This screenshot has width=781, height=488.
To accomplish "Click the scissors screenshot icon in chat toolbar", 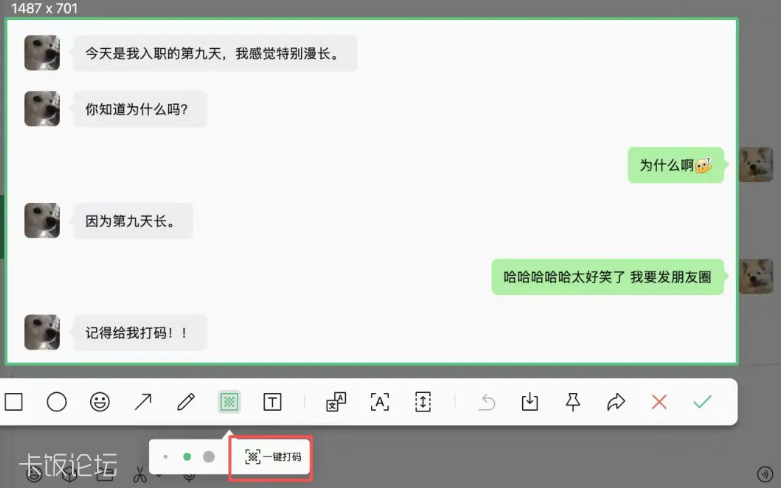I will coord(140,476).
